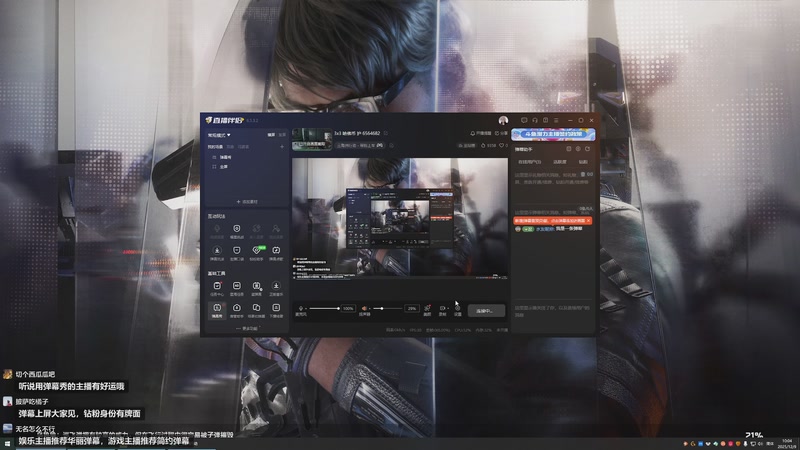Switch to the 在线用户(0) tab
This screenshot has height=450, width=800.
[x=530, y=162]
